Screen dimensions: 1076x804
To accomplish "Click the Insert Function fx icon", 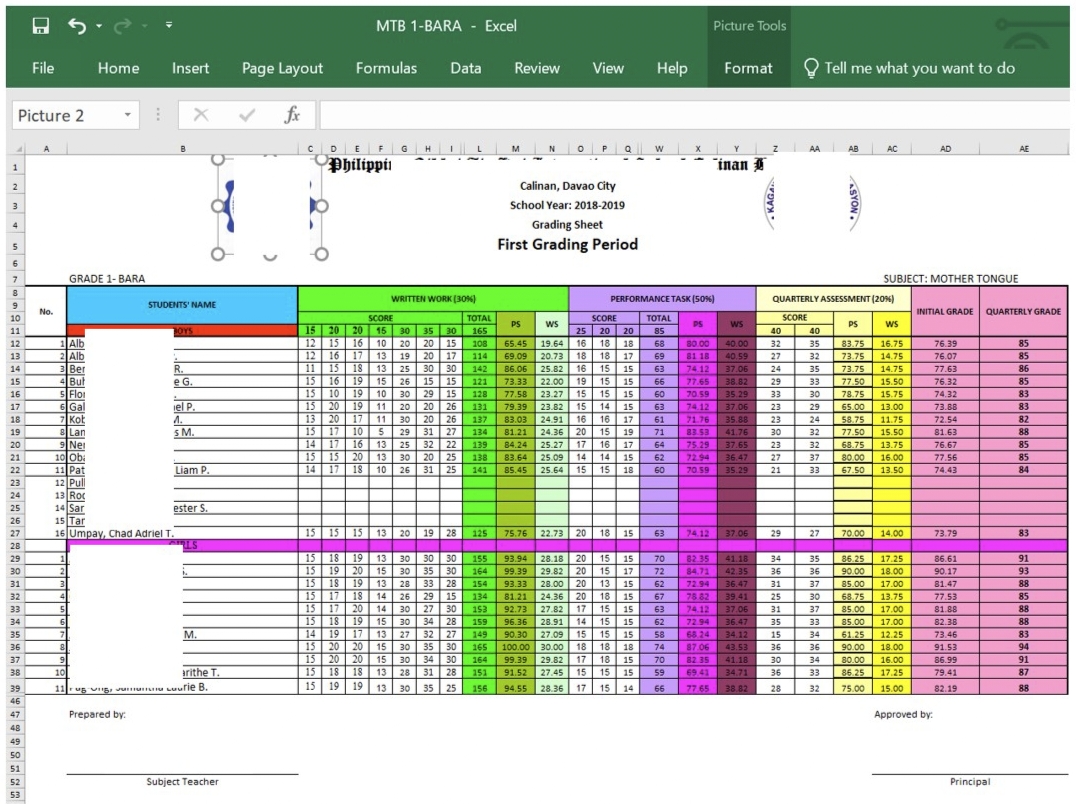I will (292, 115).
